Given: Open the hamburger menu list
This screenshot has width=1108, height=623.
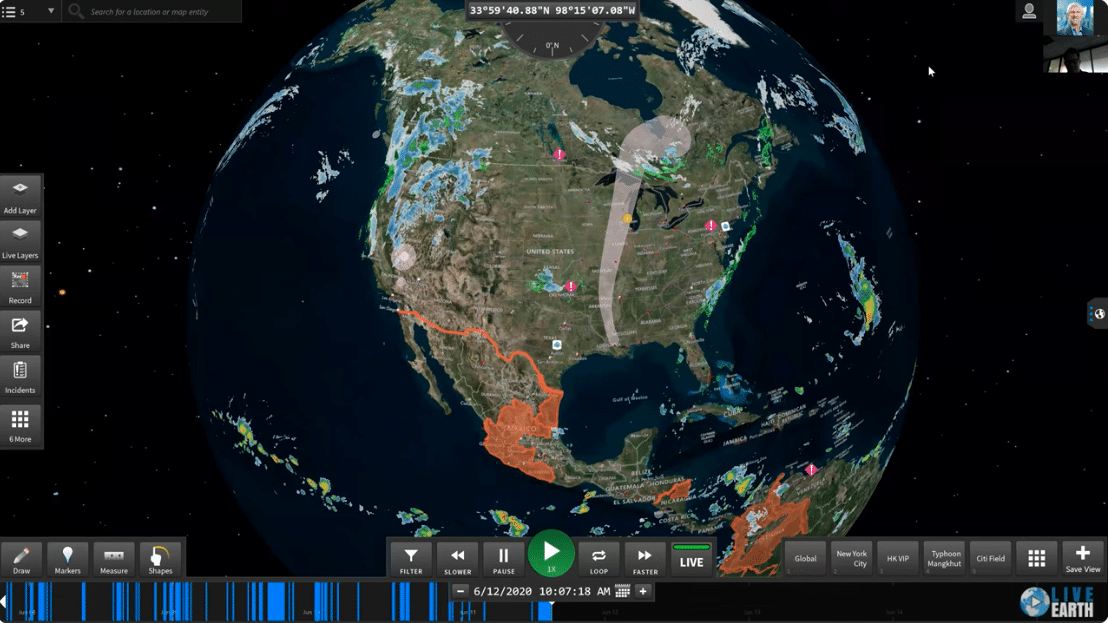Looking at the screenshot, I should click(x=8, y=11).
